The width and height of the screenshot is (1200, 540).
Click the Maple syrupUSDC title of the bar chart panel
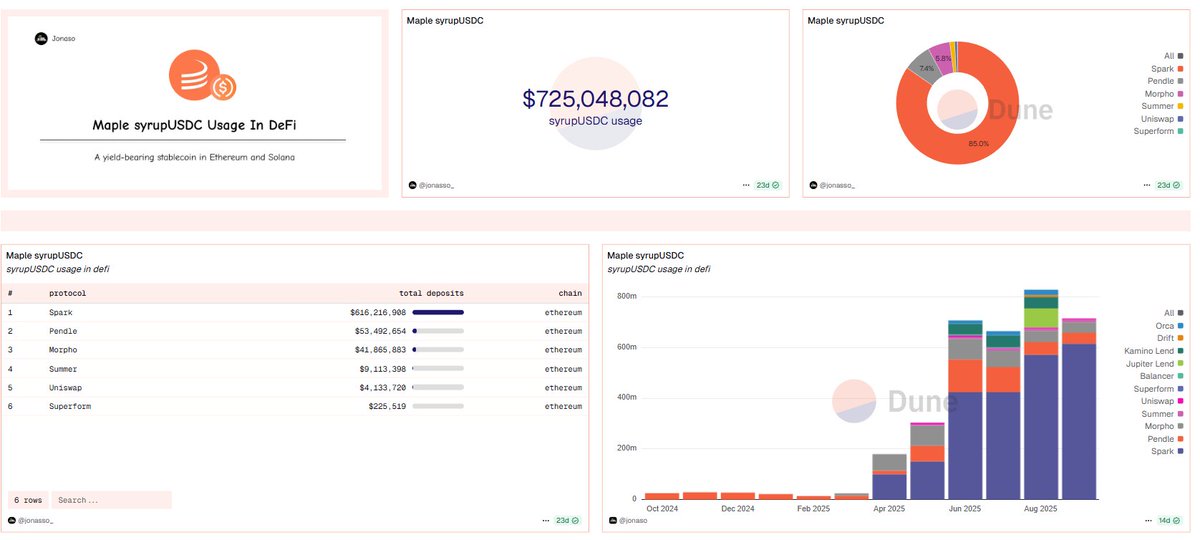tap(646, 256)
